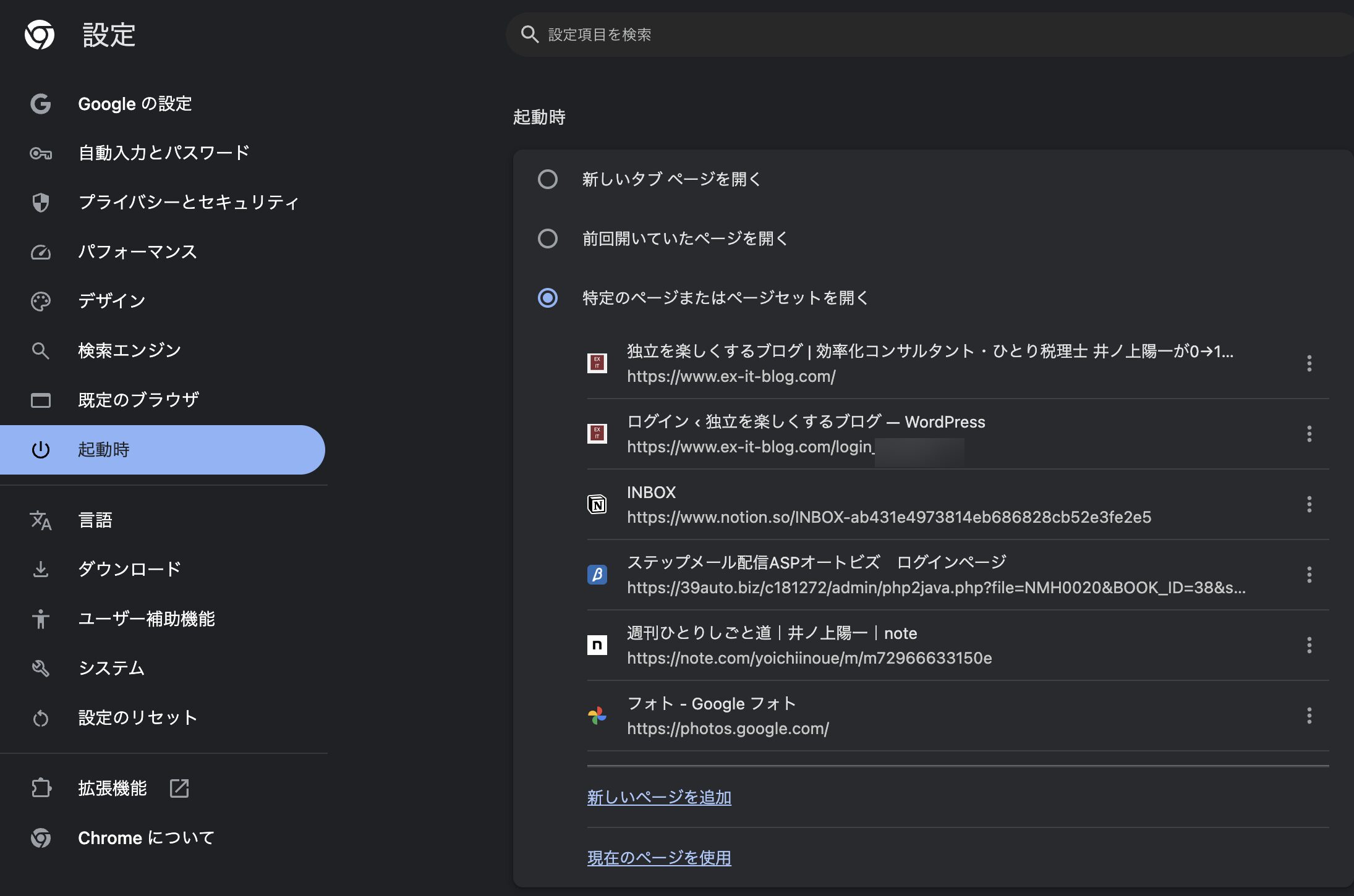Viewport: 1354px width, 896px height.
Task: Select 前回開いていたページを開く radio button
Action: click(x=548, y=239)
